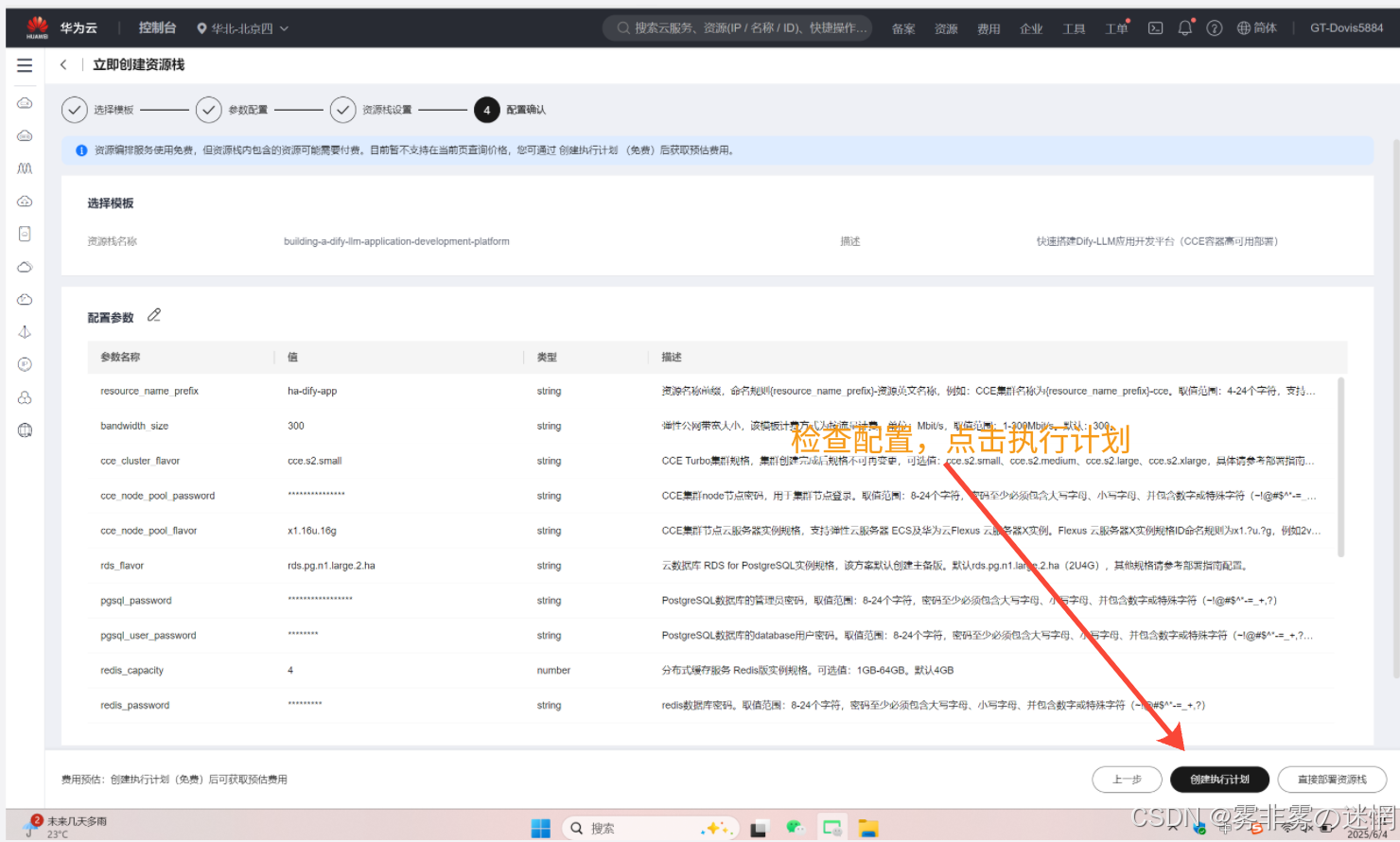Viewport: 1400px width, 842px height.
Task: Open the disk storage sidebar icon
Action: click(x=25, y=234)
